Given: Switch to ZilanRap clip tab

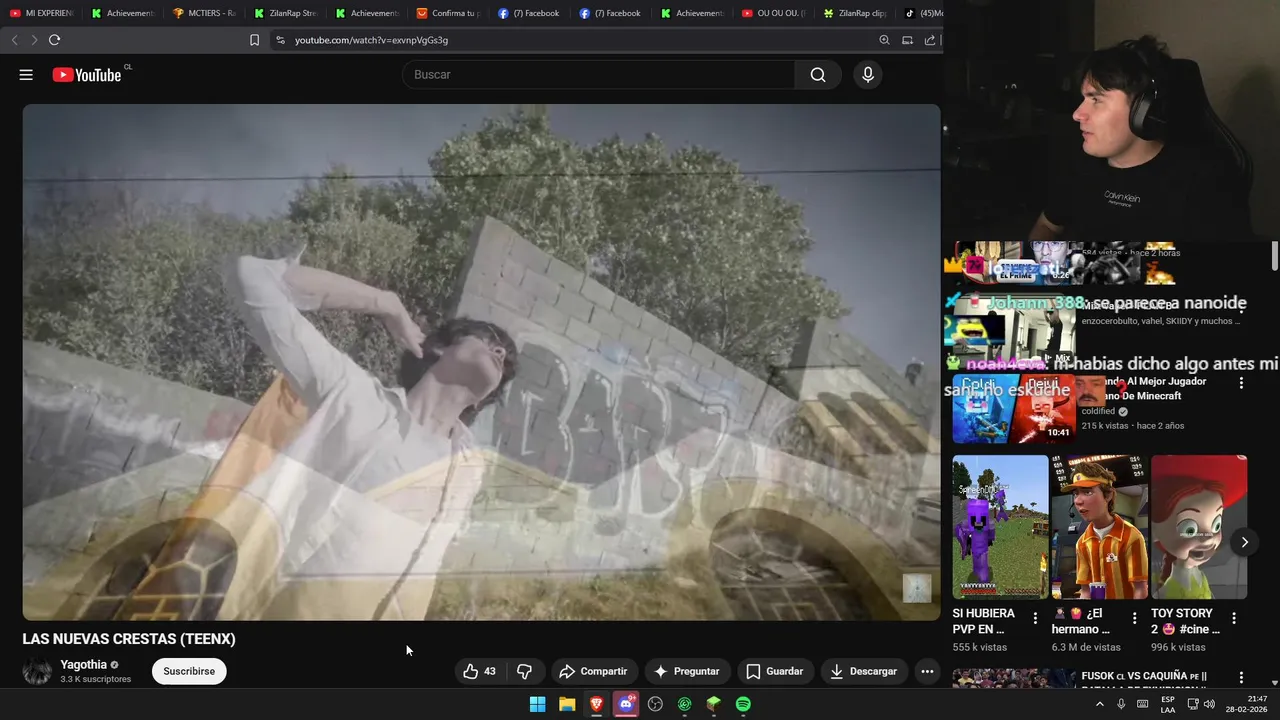Looking at the screenshot, I should coord(856,13).
